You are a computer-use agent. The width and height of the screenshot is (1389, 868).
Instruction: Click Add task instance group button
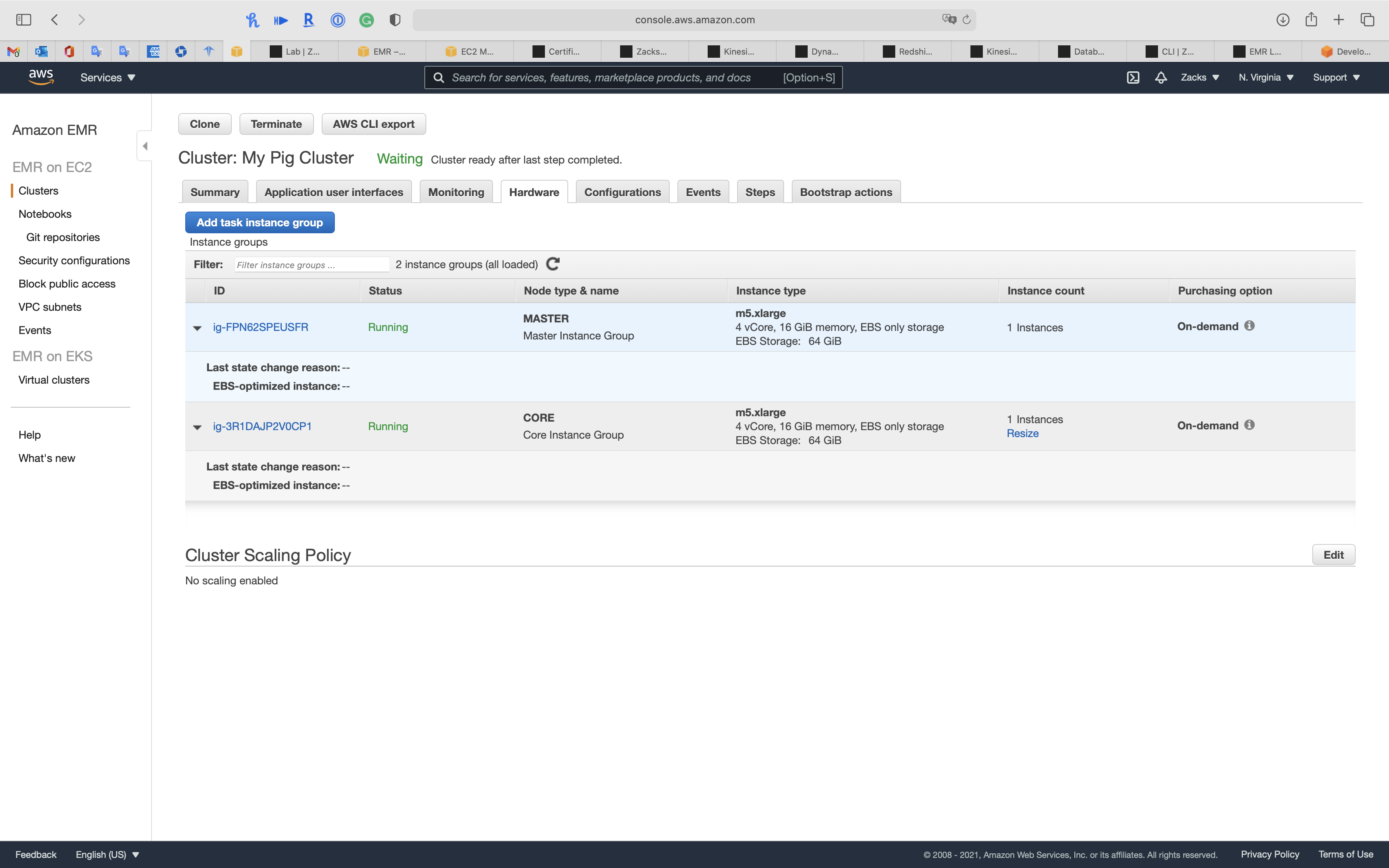(x=259, y=223)
